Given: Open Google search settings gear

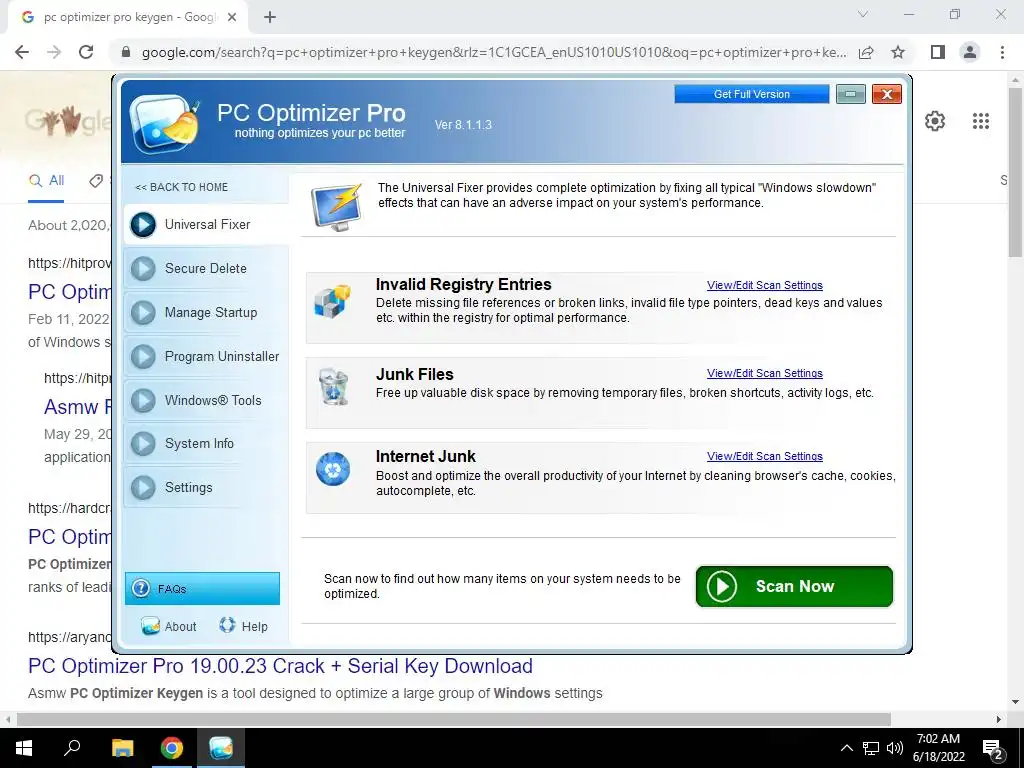Looking at the screenshot, I should pyautogui.click(x=935, y=121).
